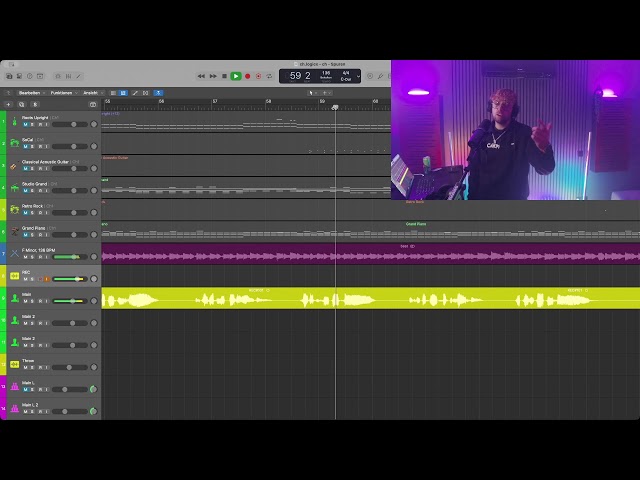Click the choir icon on track 13
The width and height of the screenshot is (640, 480).
coord(14,387)
